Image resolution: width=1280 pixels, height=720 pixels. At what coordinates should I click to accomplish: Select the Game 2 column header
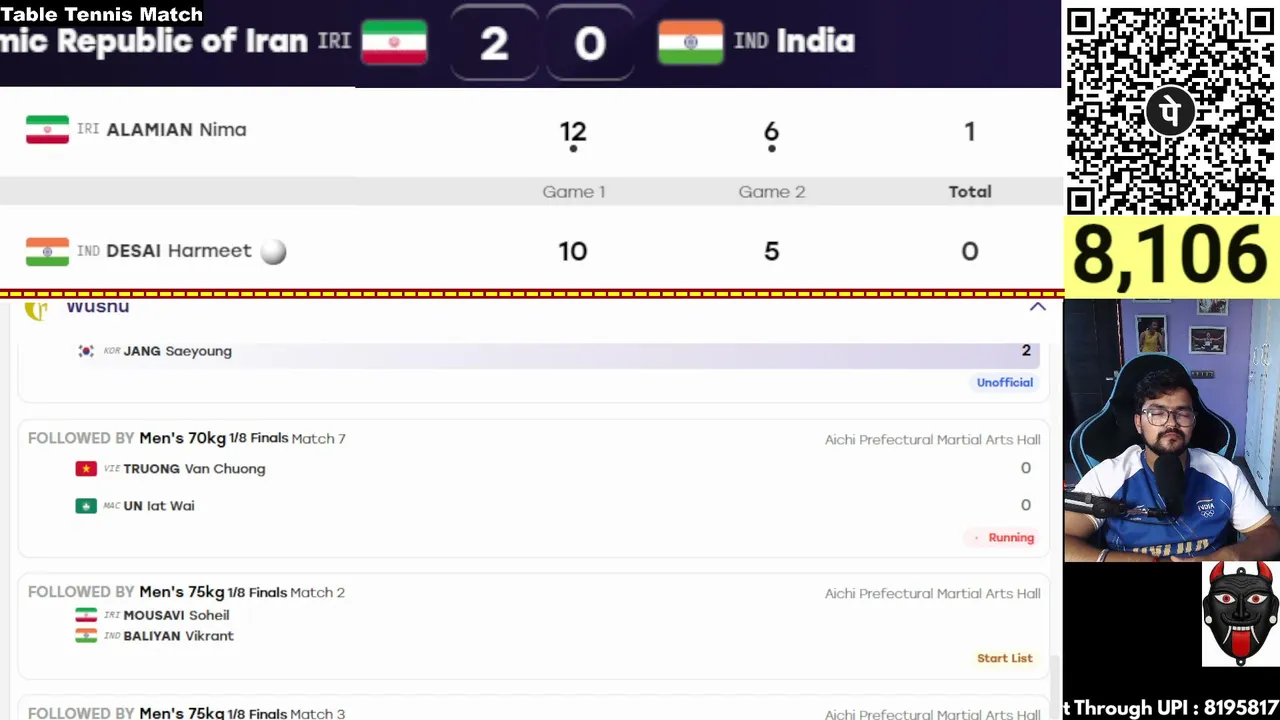coord(771,192)
